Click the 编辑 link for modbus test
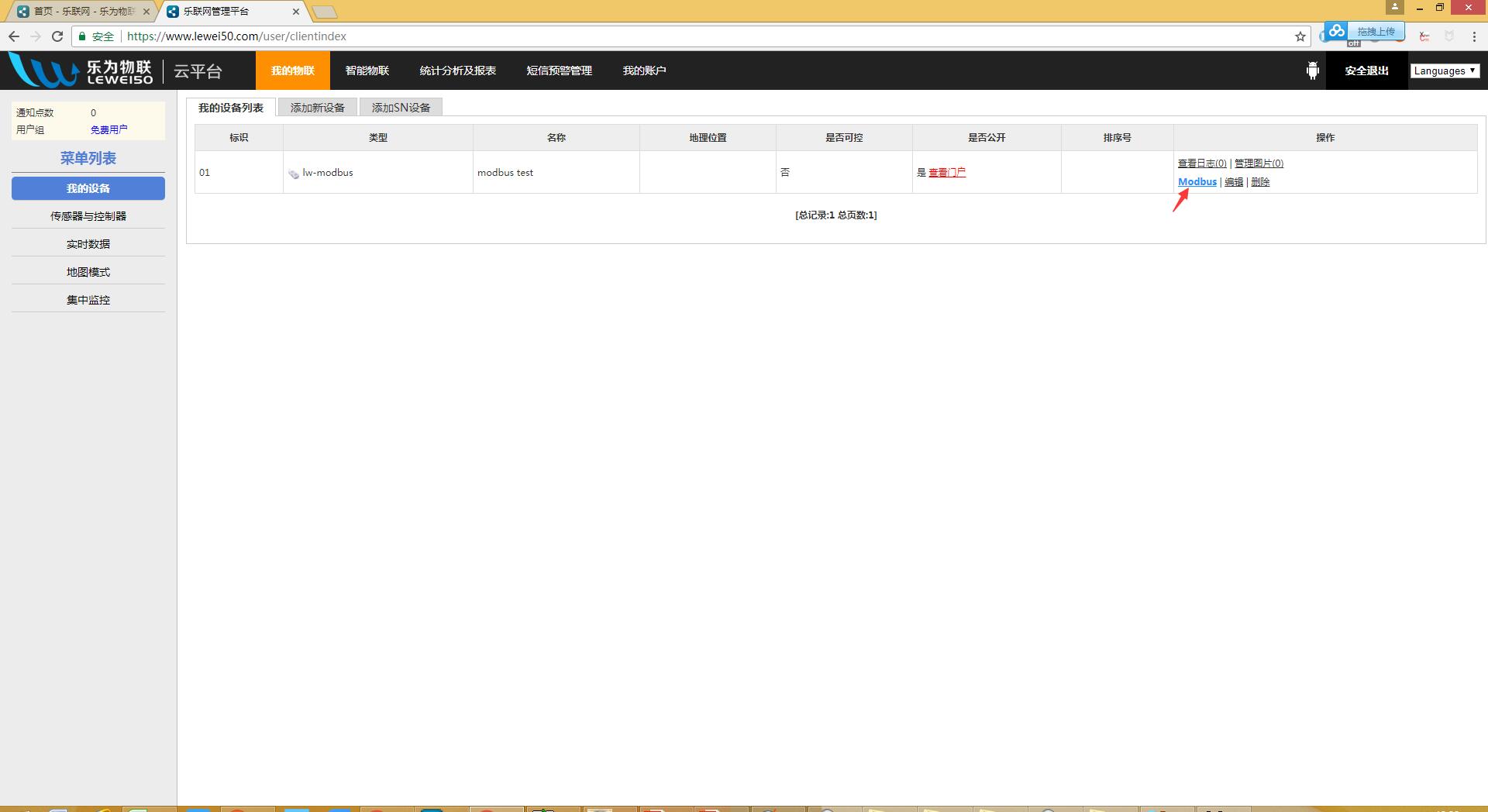 pyautogui.click(x=1234, y=182)
